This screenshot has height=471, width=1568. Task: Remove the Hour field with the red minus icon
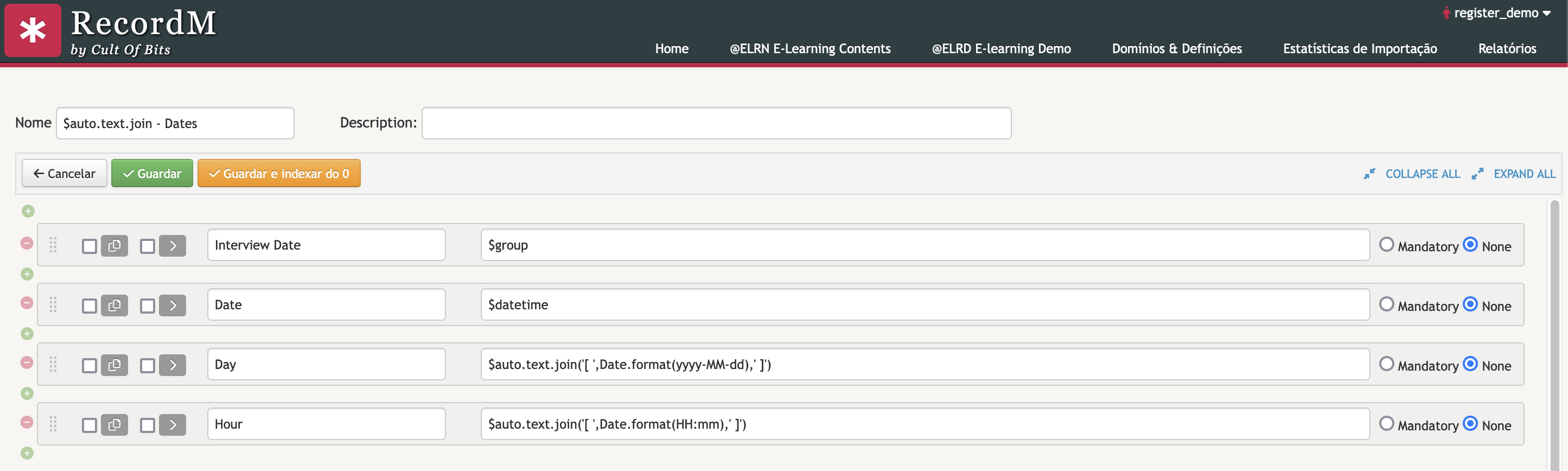tap(27, 422)
